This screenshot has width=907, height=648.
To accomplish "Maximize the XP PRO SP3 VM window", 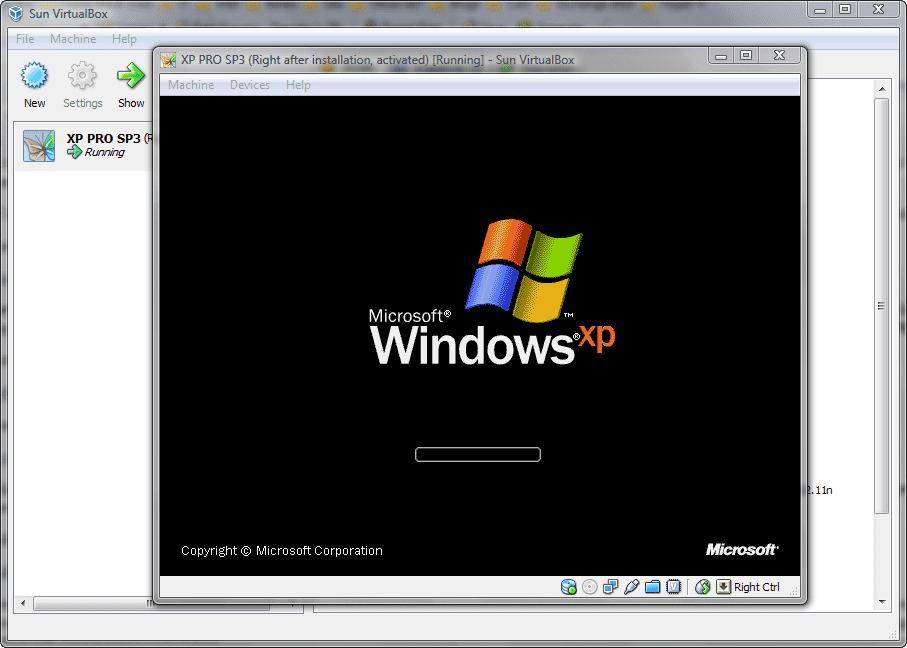I will click(x=746, y=56).
